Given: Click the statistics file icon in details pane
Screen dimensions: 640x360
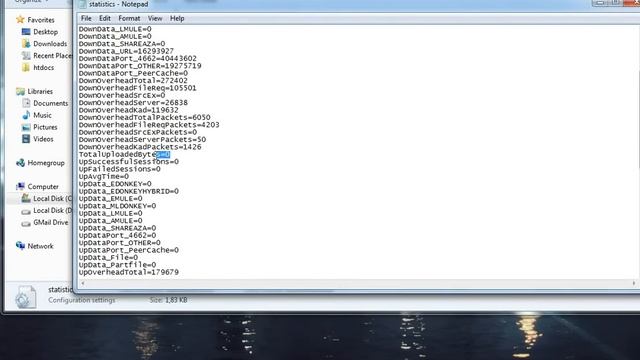Looking at the screenshot, I should (26, 297).
